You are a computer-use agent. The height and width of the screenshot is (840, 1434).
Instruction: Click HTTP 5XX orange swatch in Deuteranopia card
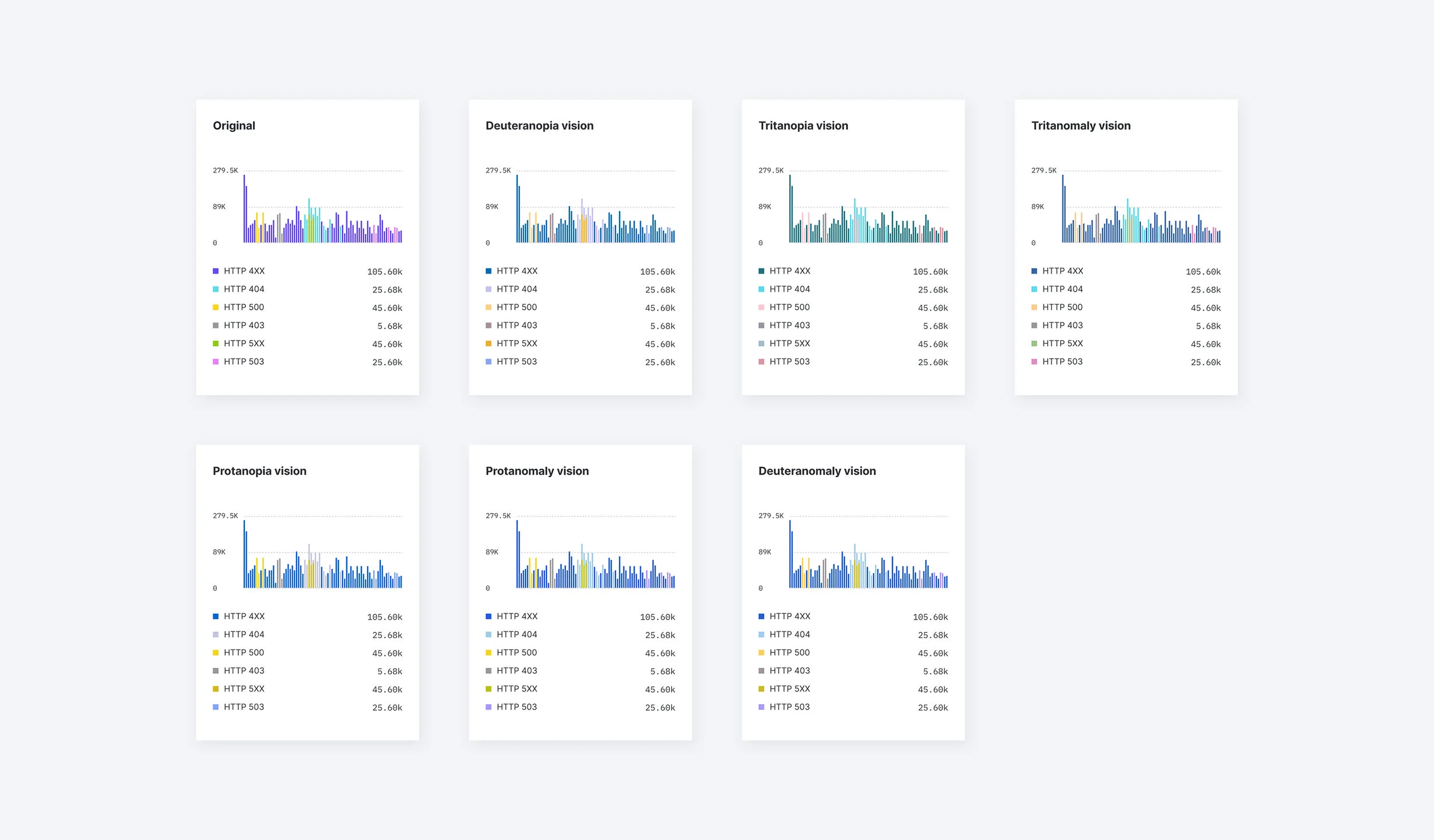tap(489, 343)
